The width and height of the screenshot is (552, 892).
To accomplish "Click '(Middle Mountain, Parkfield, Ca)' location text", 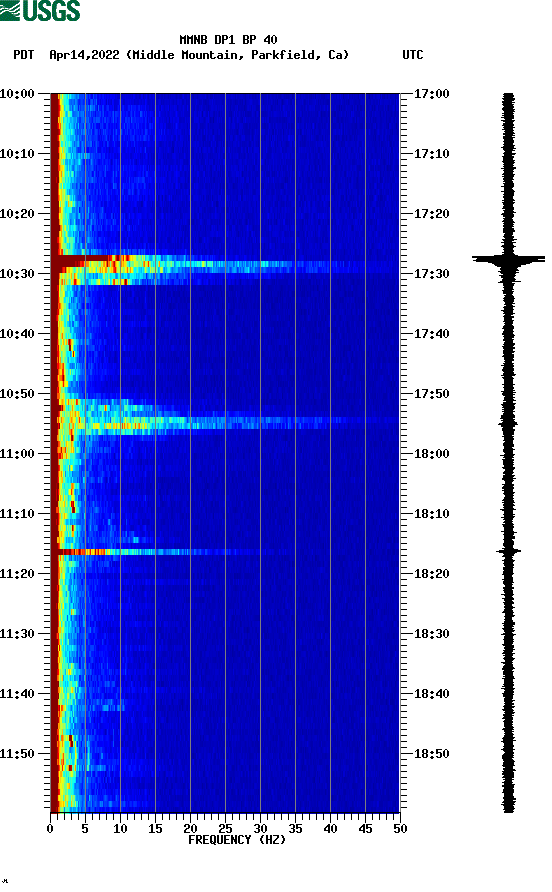I will [x=237, y=55].
